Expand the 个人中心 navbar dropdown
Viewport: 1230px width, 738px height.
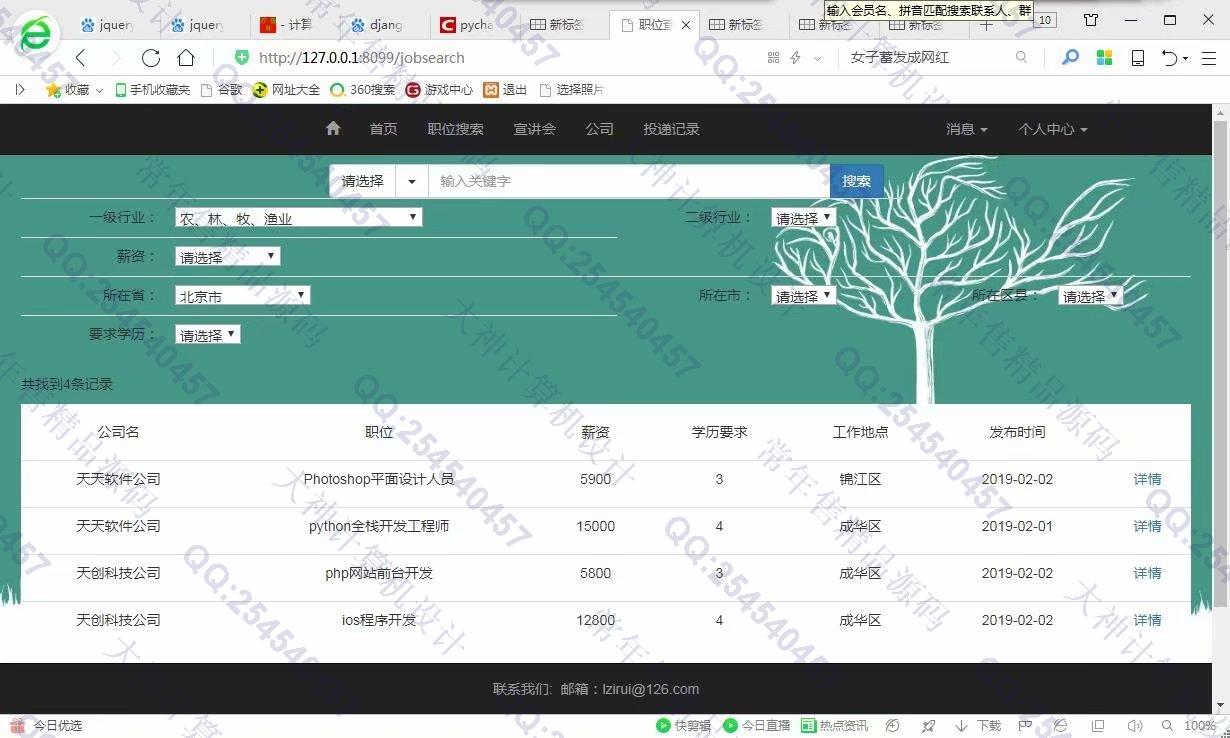tap(1052, 129)
